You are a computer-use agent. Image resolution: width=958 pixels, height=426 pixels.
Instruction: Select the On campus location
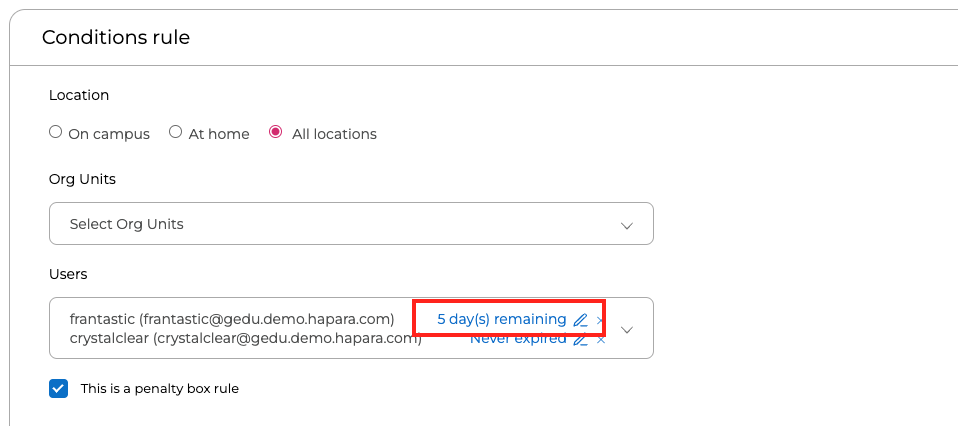click(56, 132)
